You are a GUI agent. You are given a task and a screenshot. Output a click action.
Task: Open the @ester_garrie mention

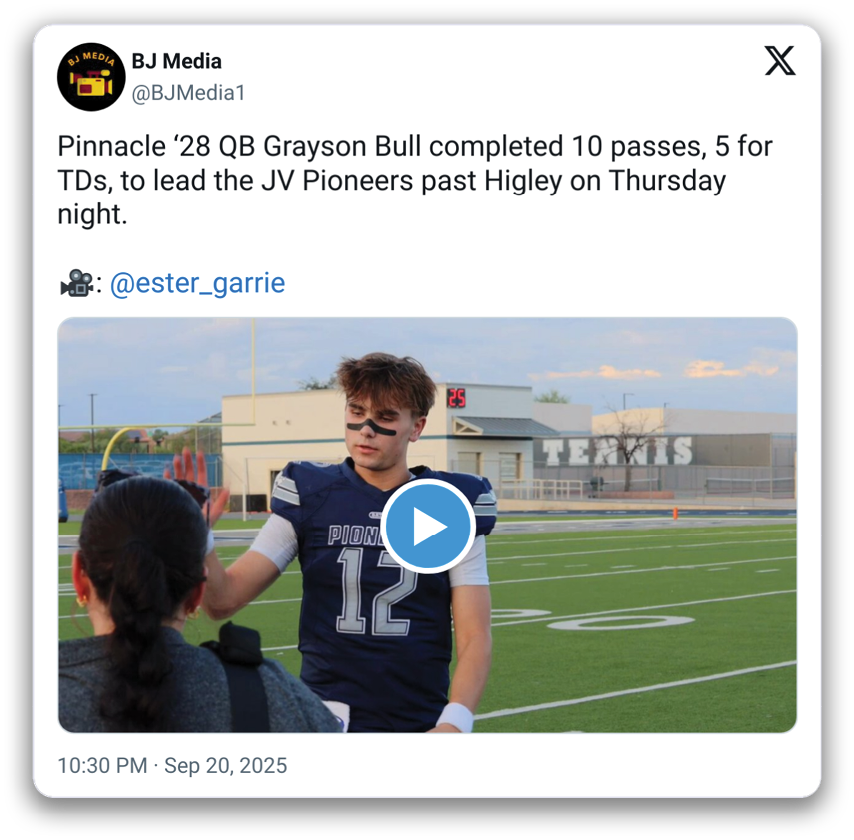point(198,283)
